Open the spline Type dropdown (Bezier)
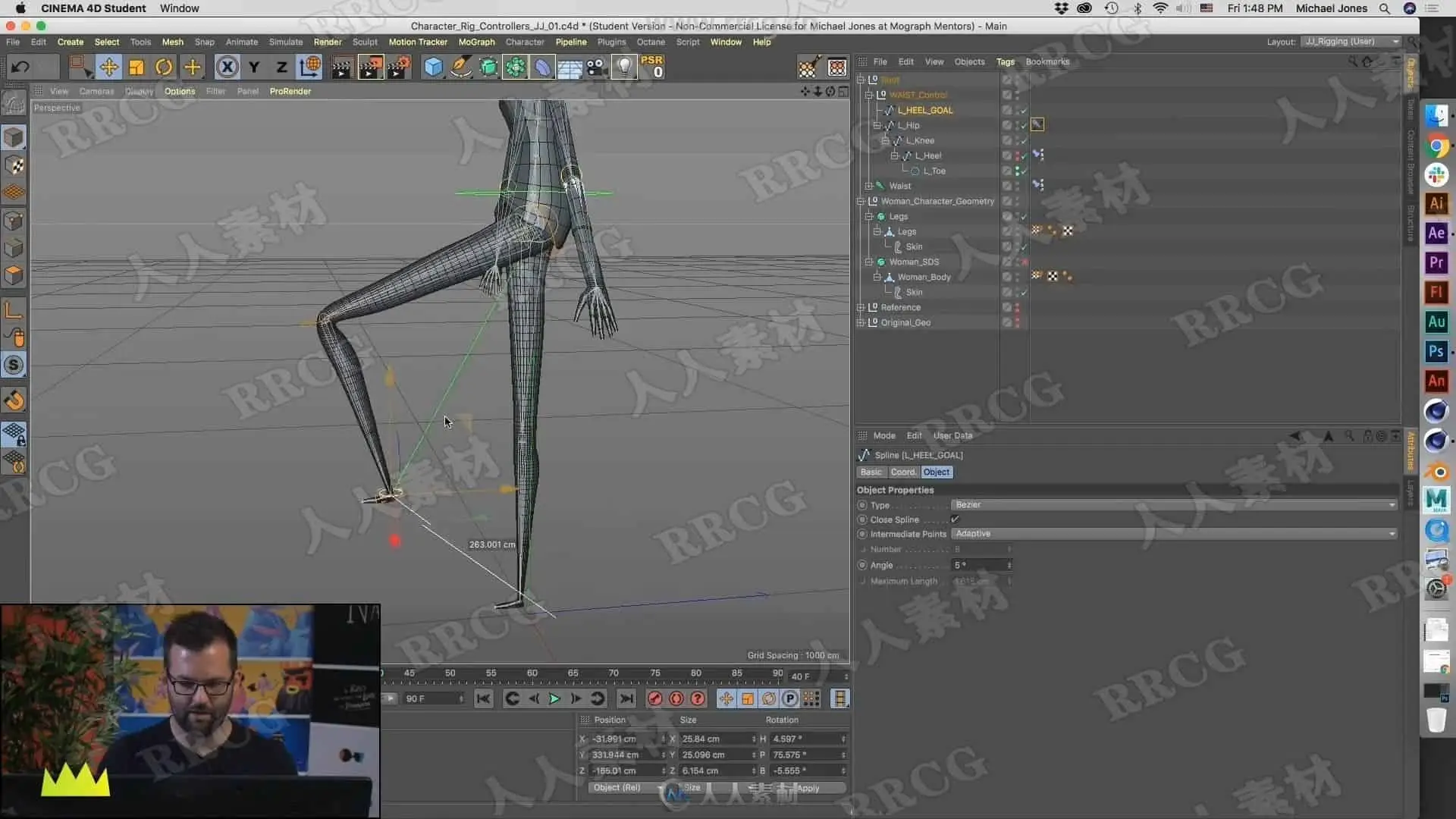This screenshot has width=1456, height=819. point(1173,505)
